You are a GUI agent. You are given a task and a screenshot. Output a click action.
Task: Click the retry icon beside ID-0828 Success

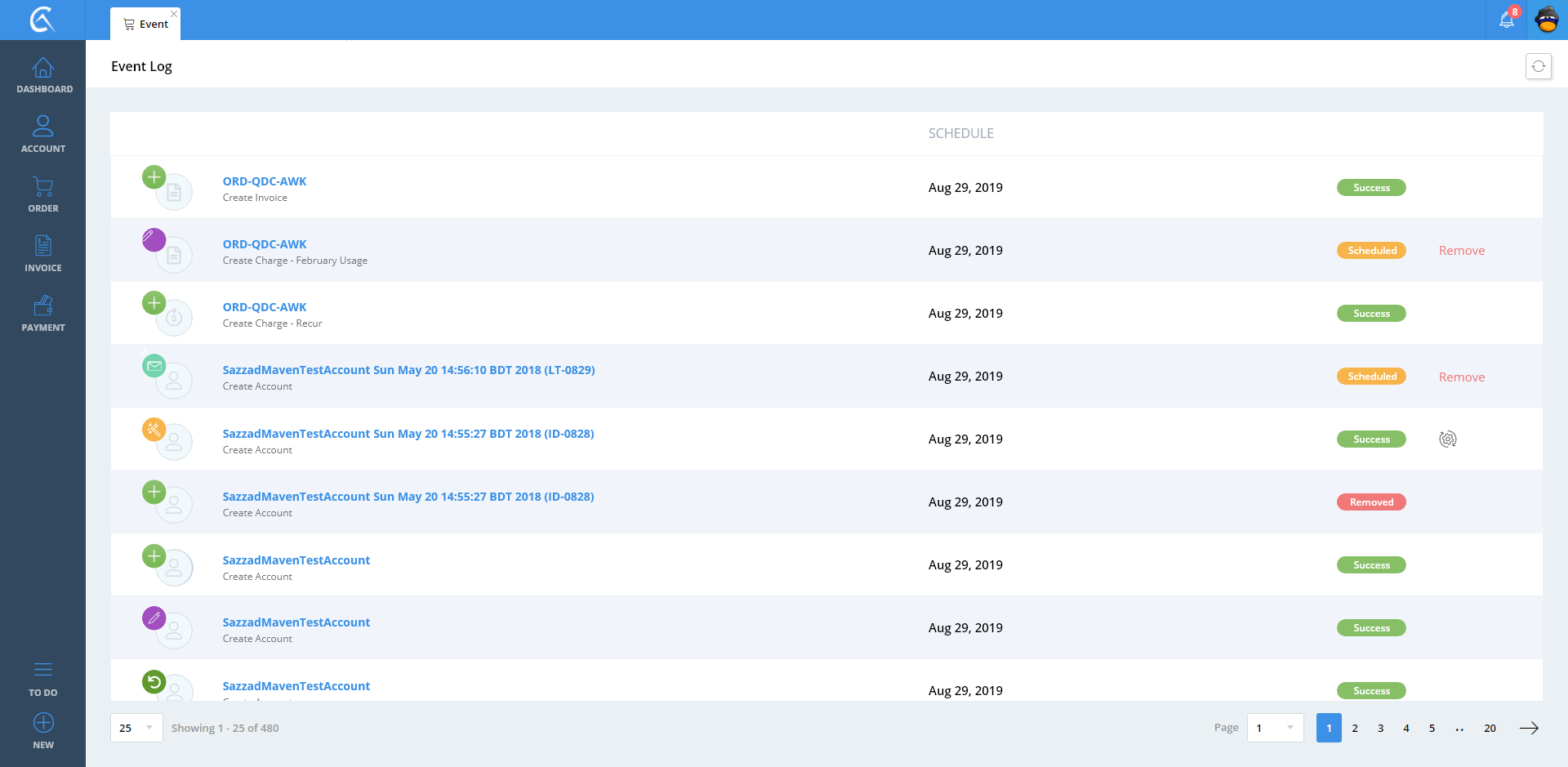coord(1448,439)
